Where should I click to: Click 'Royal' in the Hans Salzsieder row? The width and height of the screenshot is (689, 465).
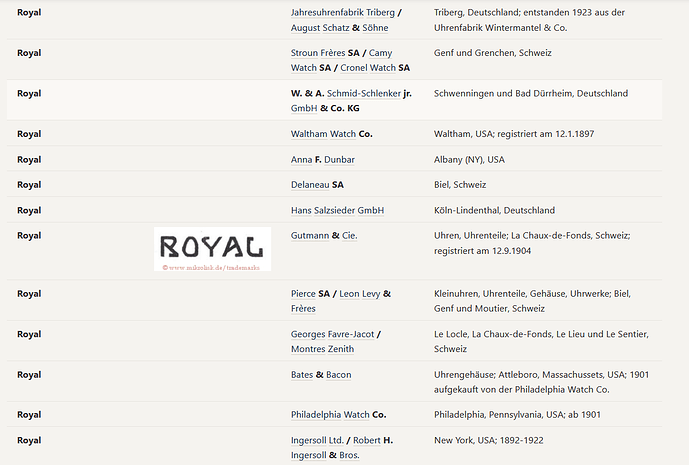[x=29, y=211]
